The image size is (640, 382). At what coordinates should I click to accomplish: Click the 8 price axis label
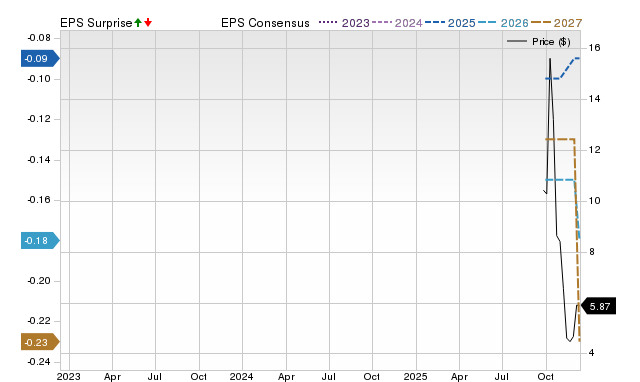pos(592,252)
